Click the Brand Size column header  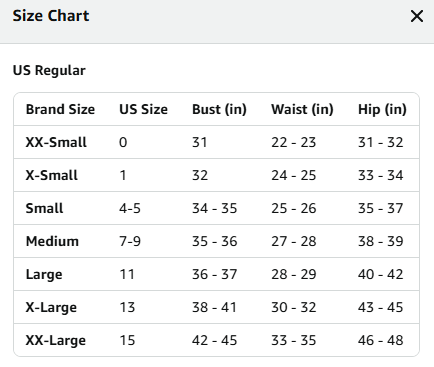[x=60, y=109]
